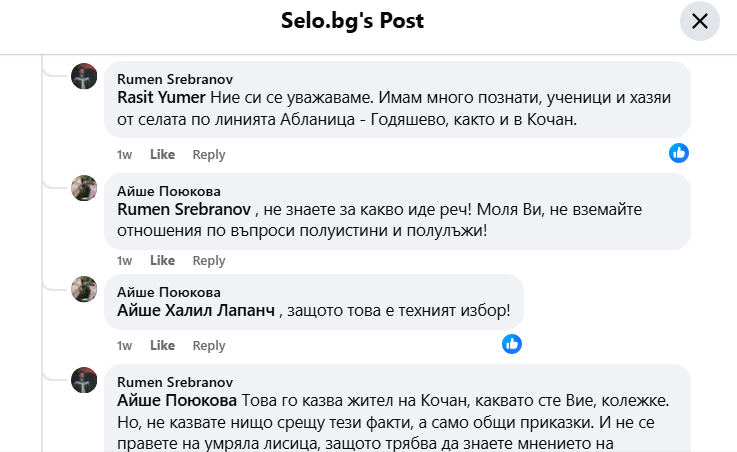
Task: Reply to Айше Поюкова's comment about 'полуистини'
Action: click(x=209, y=261)
